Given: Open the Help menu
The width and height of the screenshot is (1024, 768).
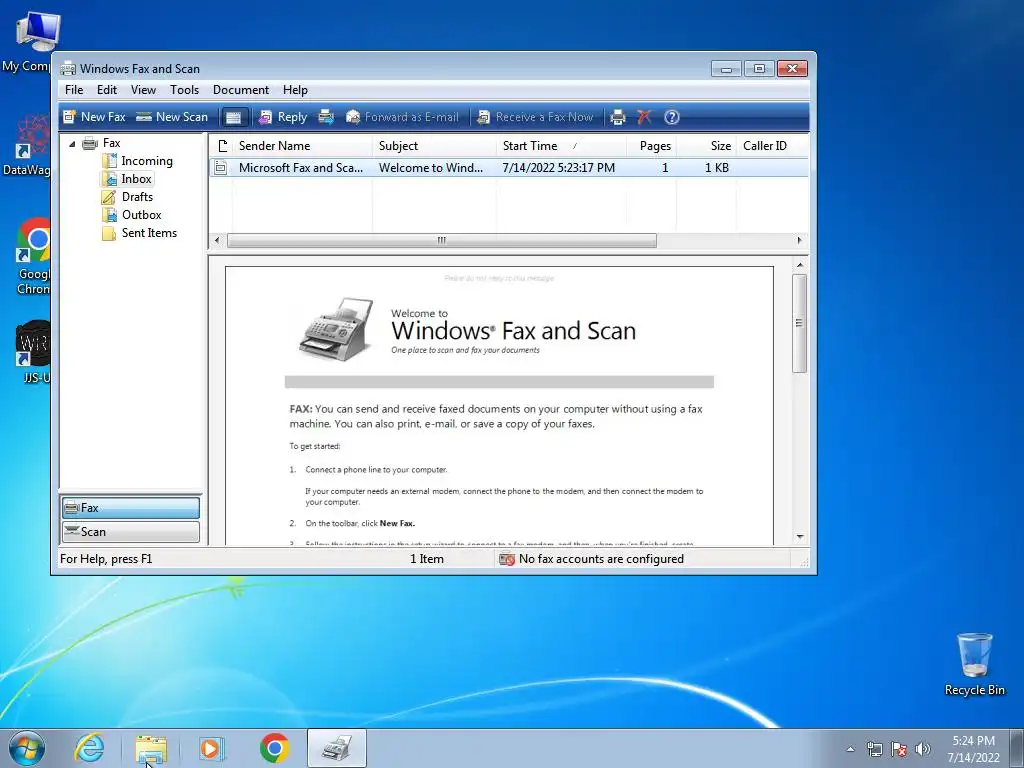Looking at the screenshot, I should click(295, 89).
